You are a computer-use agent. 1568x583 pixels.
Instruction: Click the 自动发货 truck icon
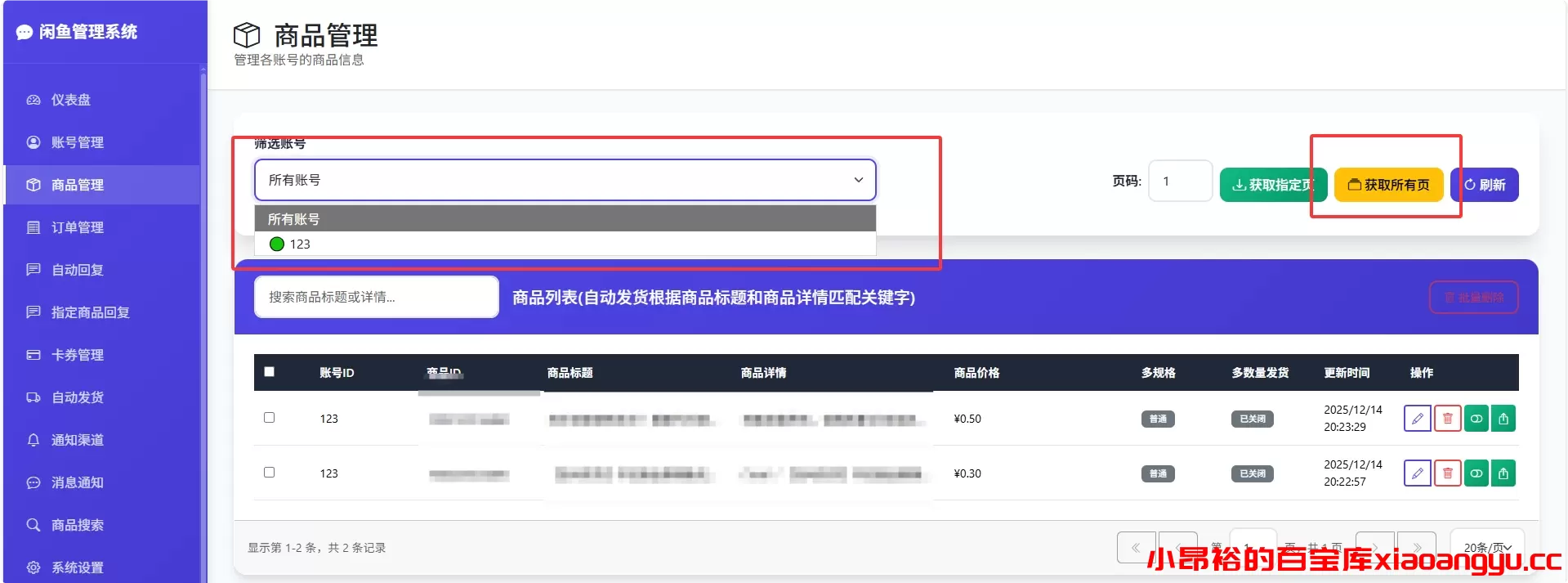pos(34,397)
